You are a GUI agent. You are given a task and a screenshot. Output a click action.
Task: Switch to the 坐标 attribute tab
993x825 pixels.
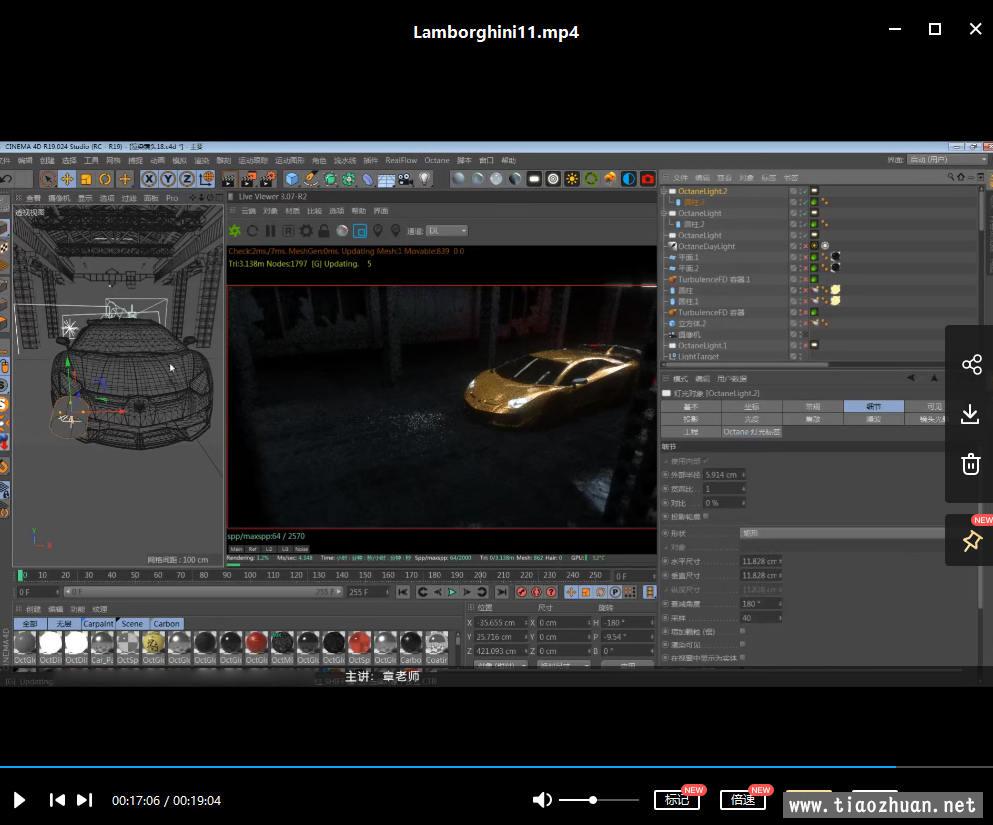pyautogui.click(x=752, y=406)
